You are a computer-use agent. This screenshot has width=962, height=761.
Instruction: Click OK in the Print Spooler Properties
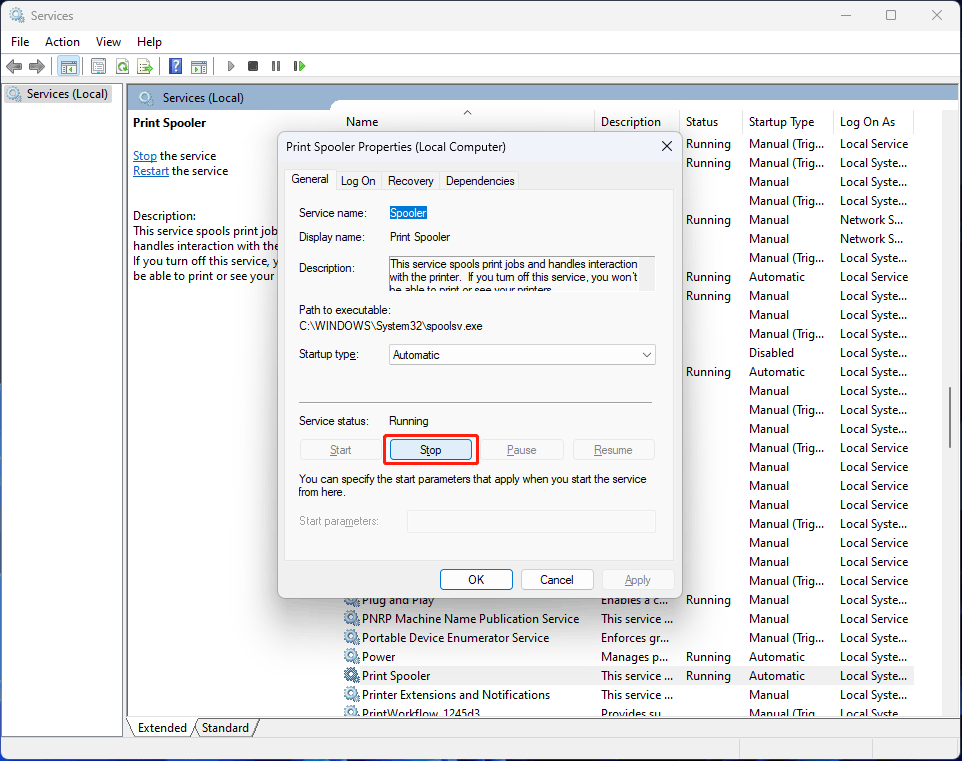pyautogui.click(x=476, y=580)
